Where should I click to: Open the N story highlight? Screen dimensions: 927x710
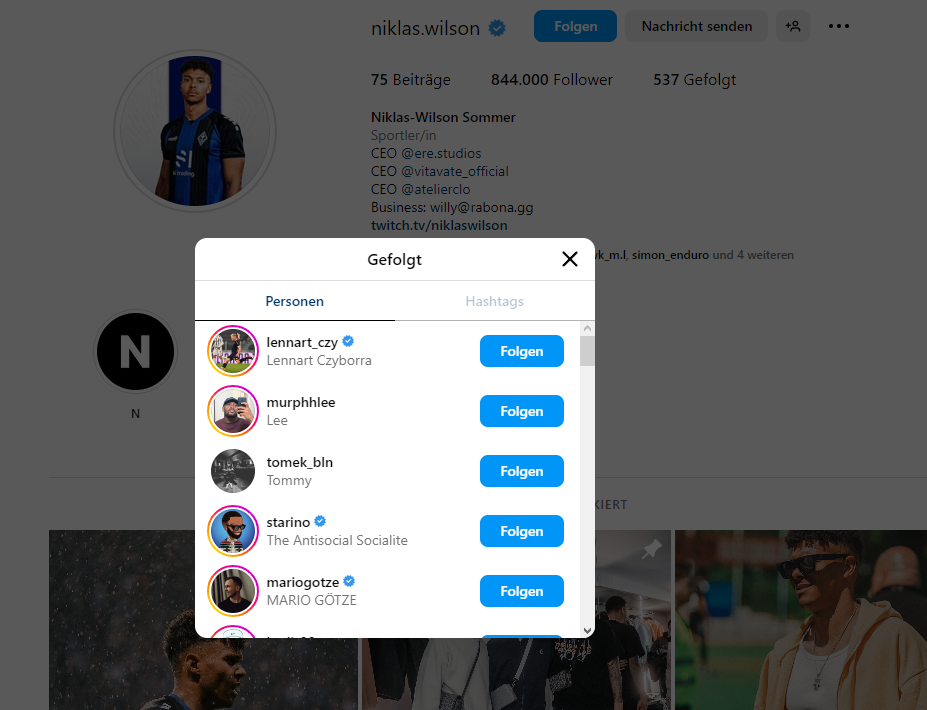point(135,352)
